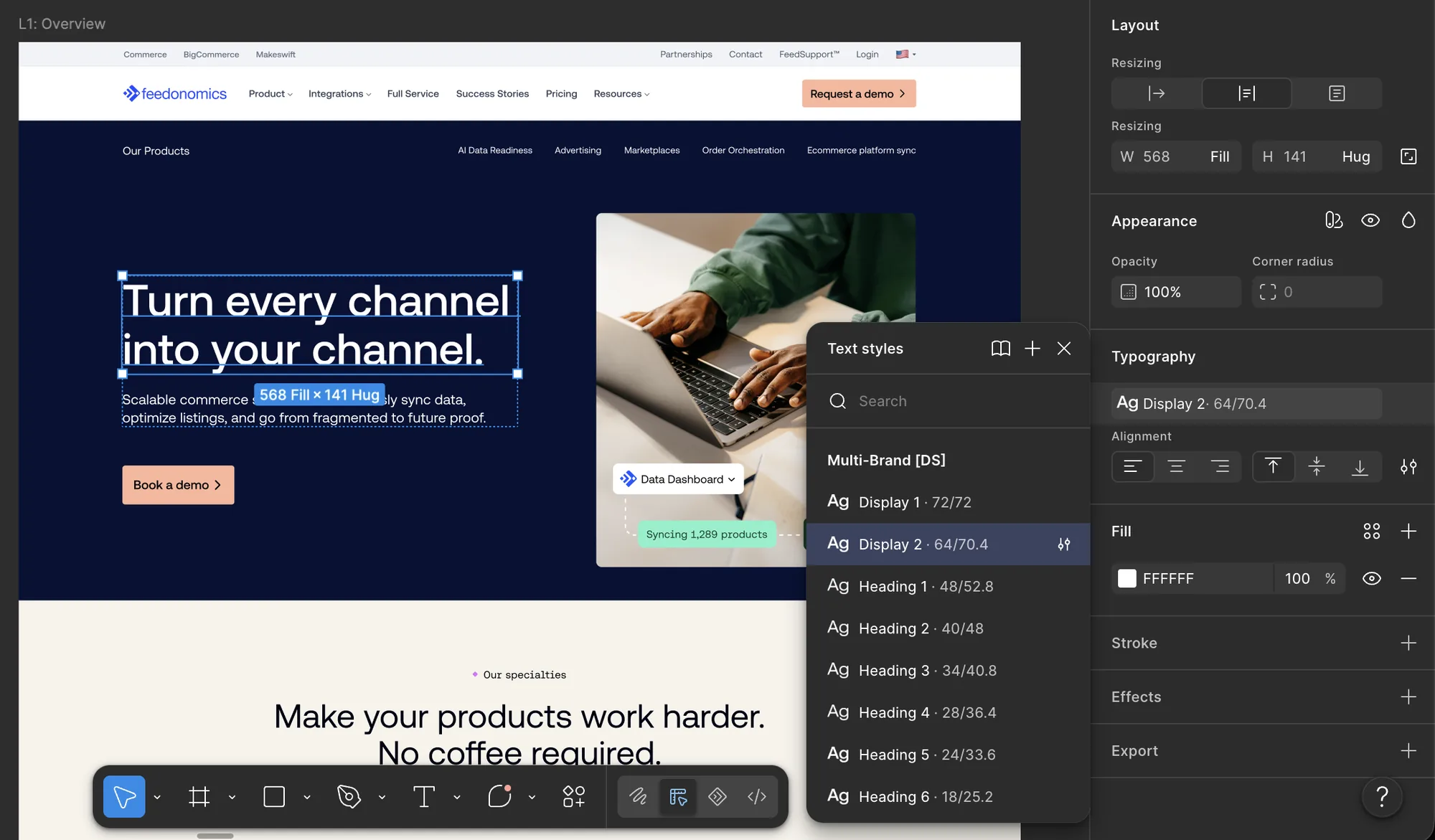Select the Comment tool

point(499,796)
